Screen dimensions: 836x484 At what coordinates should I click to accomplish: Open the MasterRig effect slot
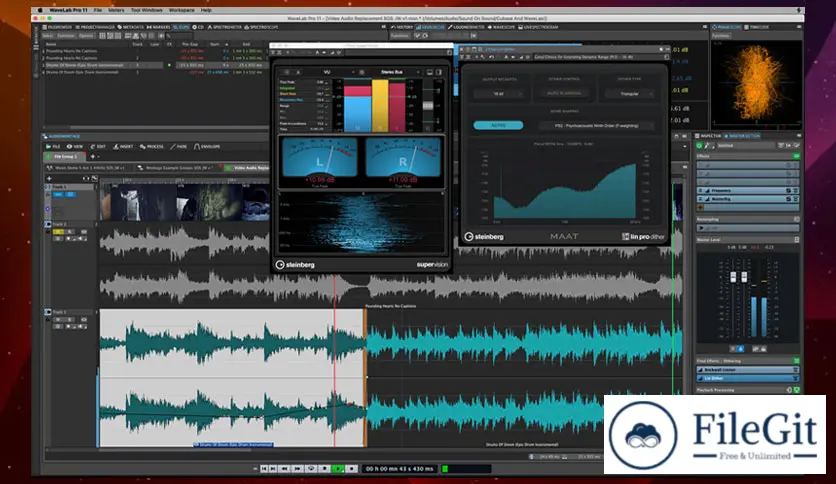pos(746,199)
